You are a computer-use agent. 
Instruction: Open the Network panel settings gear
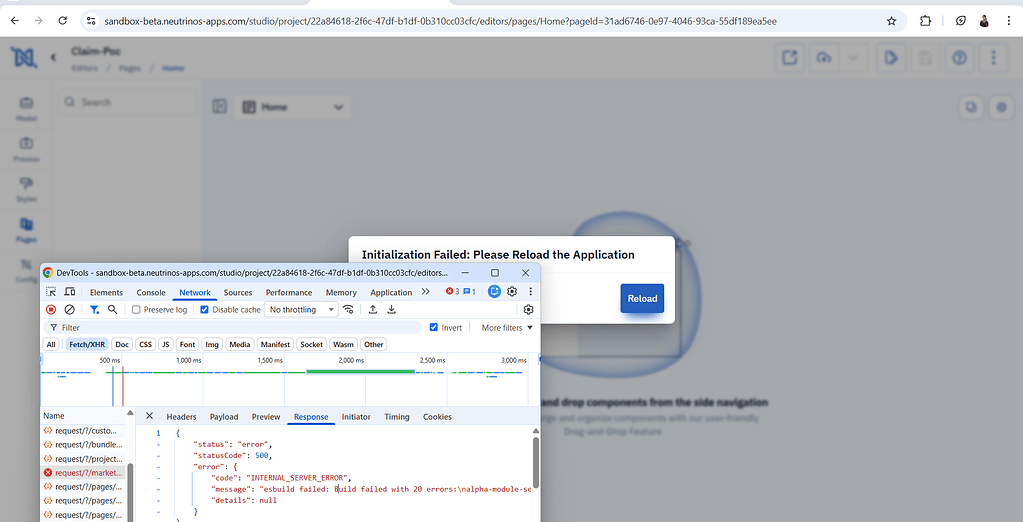click(x=528, y=309)
